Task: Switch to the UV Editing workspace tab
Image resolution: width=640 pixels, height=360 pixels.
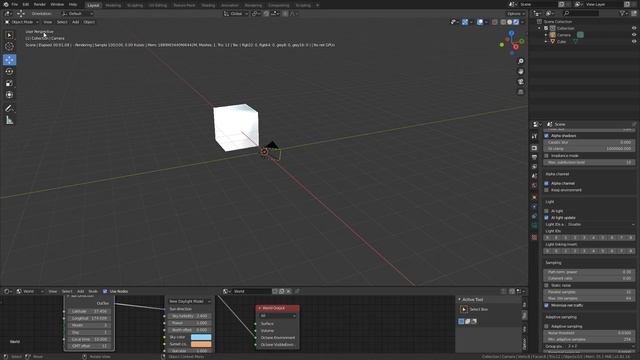Action: 158,5
